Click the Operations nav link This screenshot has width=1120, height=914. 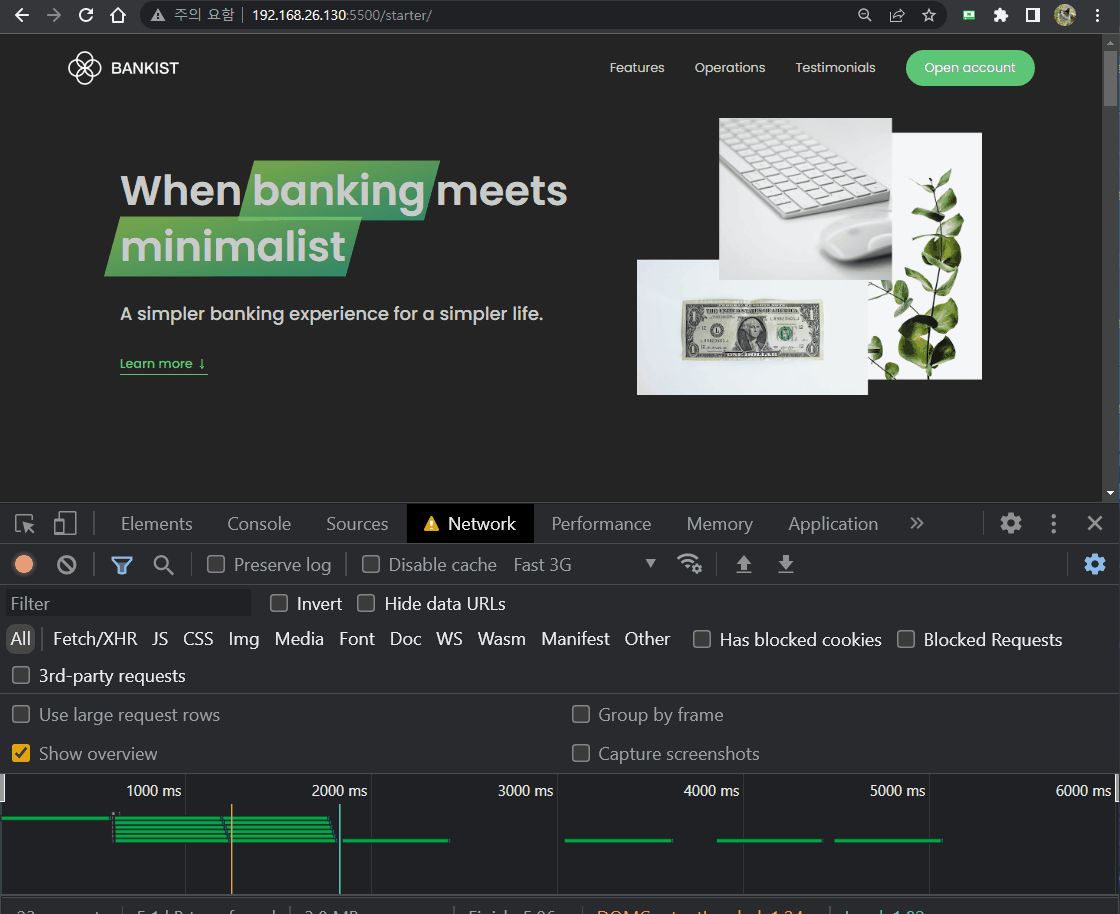click(730, 68)
